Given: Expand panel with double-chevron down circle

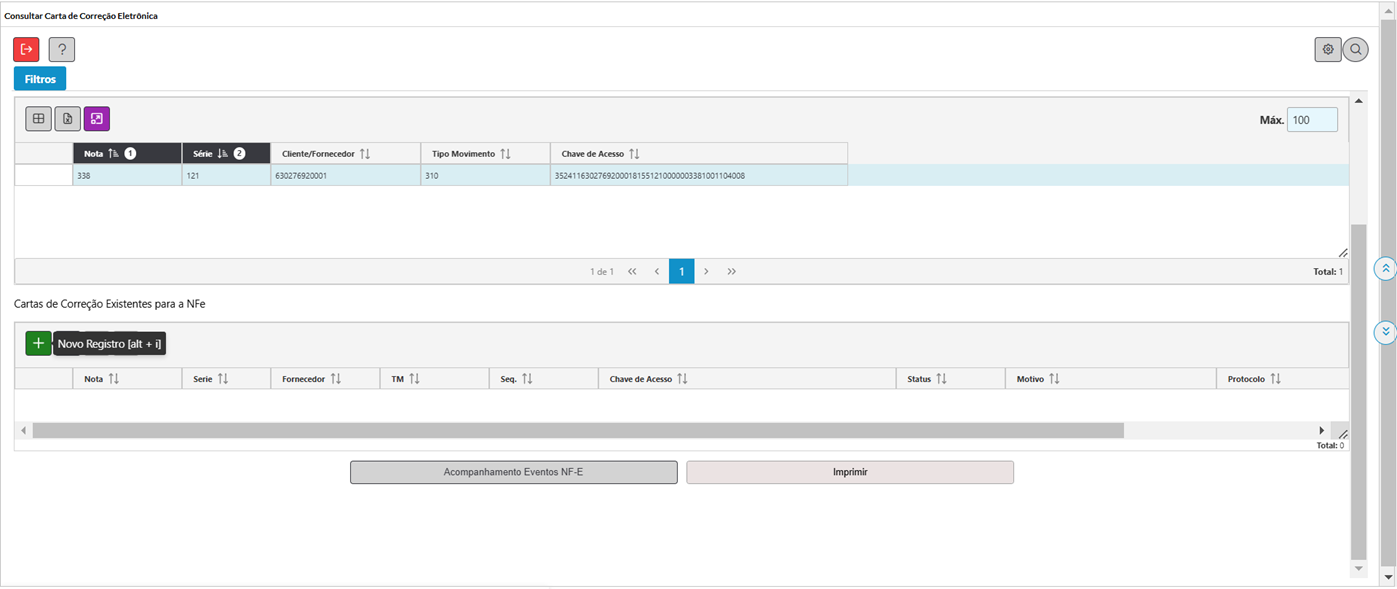Looking at the screenshot, I should pos(1385,332).
